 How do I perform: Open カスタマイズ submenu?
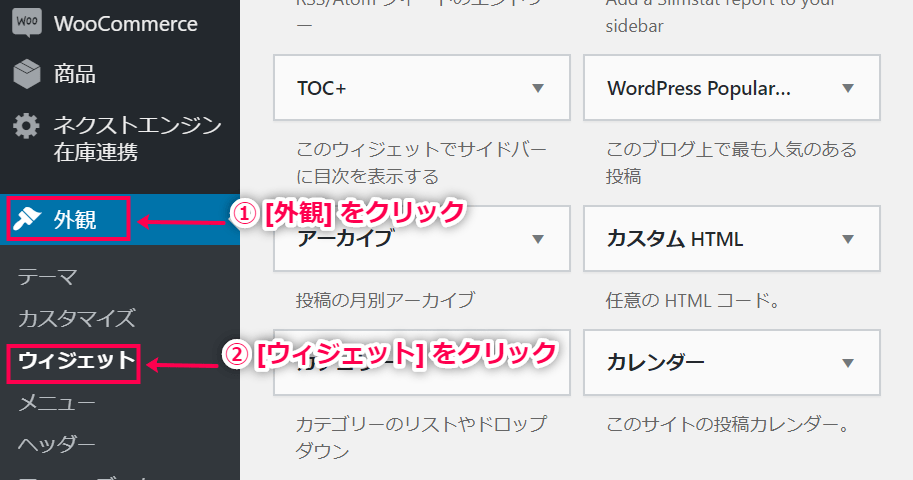point(77,318)
